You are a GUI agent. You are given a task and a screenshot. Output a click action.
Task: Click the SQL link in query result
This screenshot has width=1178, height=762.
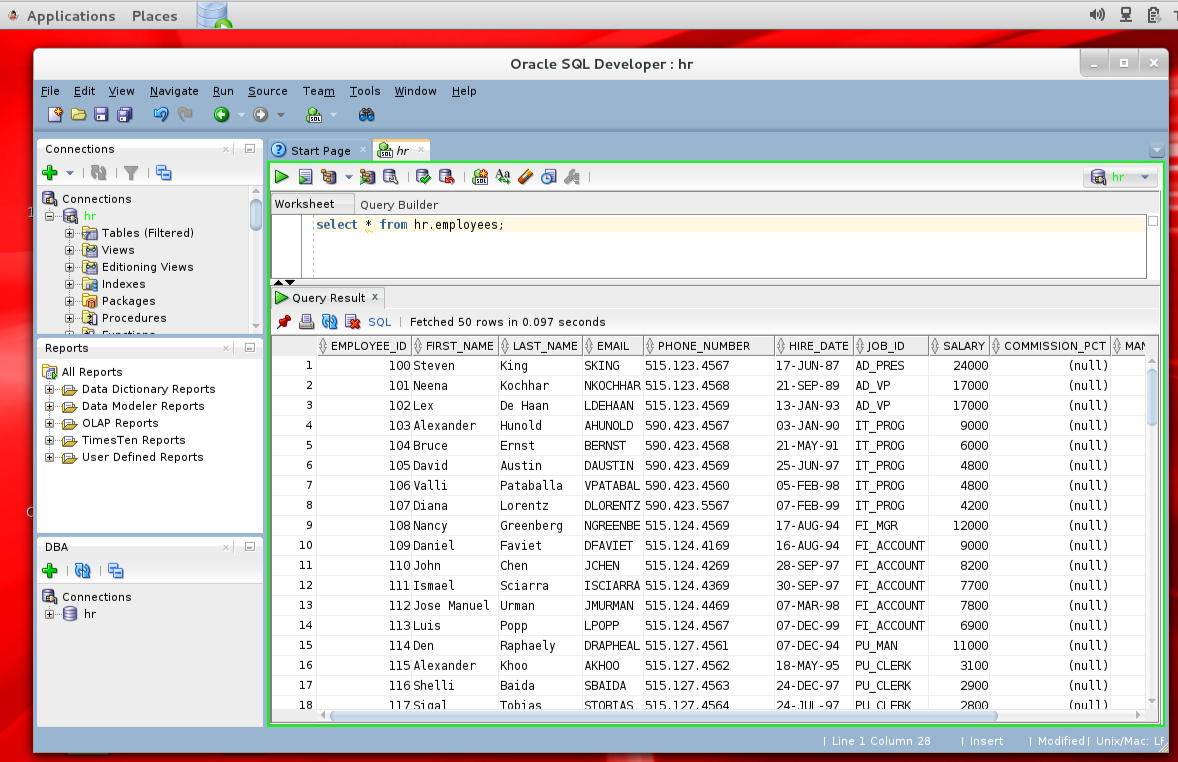(379, 322)
